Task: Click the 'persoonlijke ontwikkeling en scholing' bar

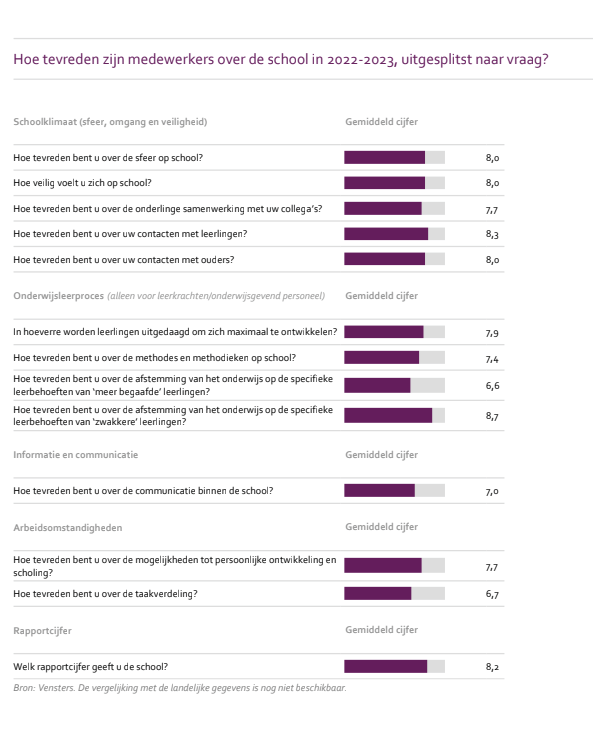Action: pyautogui.click(x=394, y=566)
